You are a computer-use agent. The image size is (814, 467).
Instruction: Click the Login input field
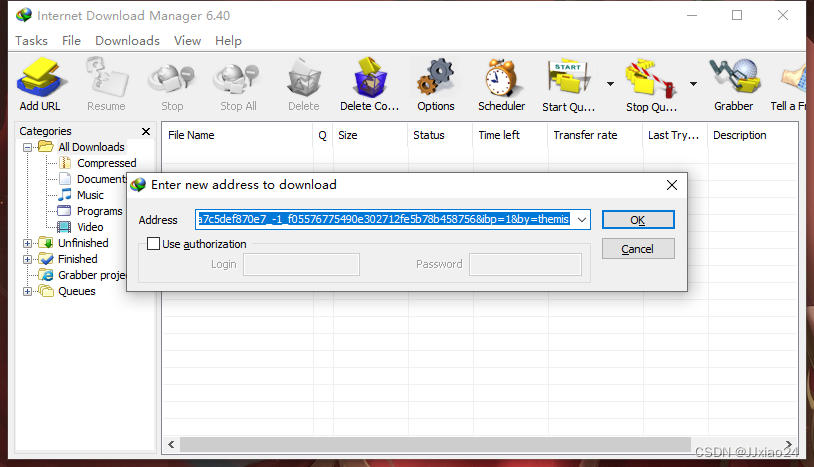[x=302, y=265]
